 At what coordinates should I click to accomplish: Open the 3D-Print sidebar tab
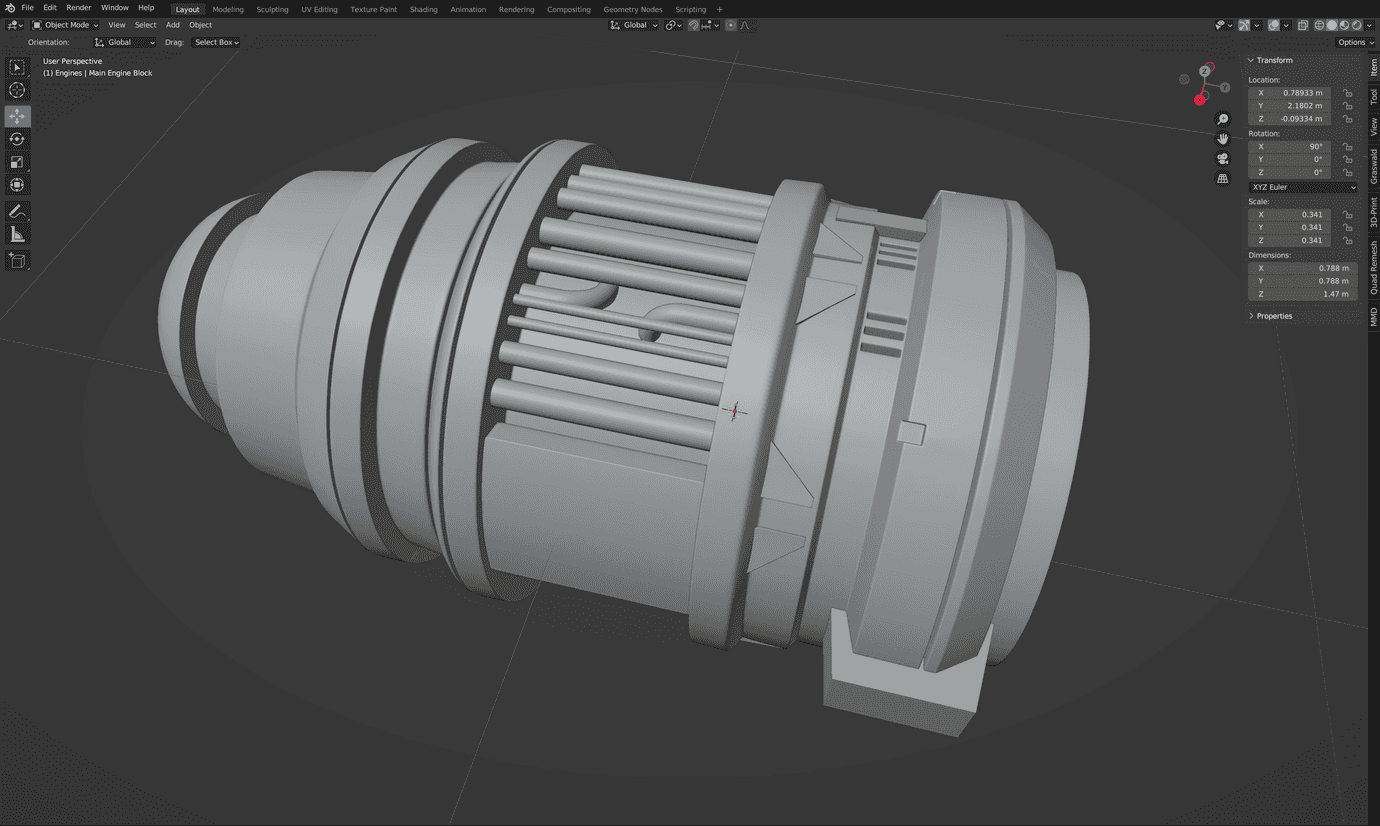pyautogui.click(x=1374, y=212)
